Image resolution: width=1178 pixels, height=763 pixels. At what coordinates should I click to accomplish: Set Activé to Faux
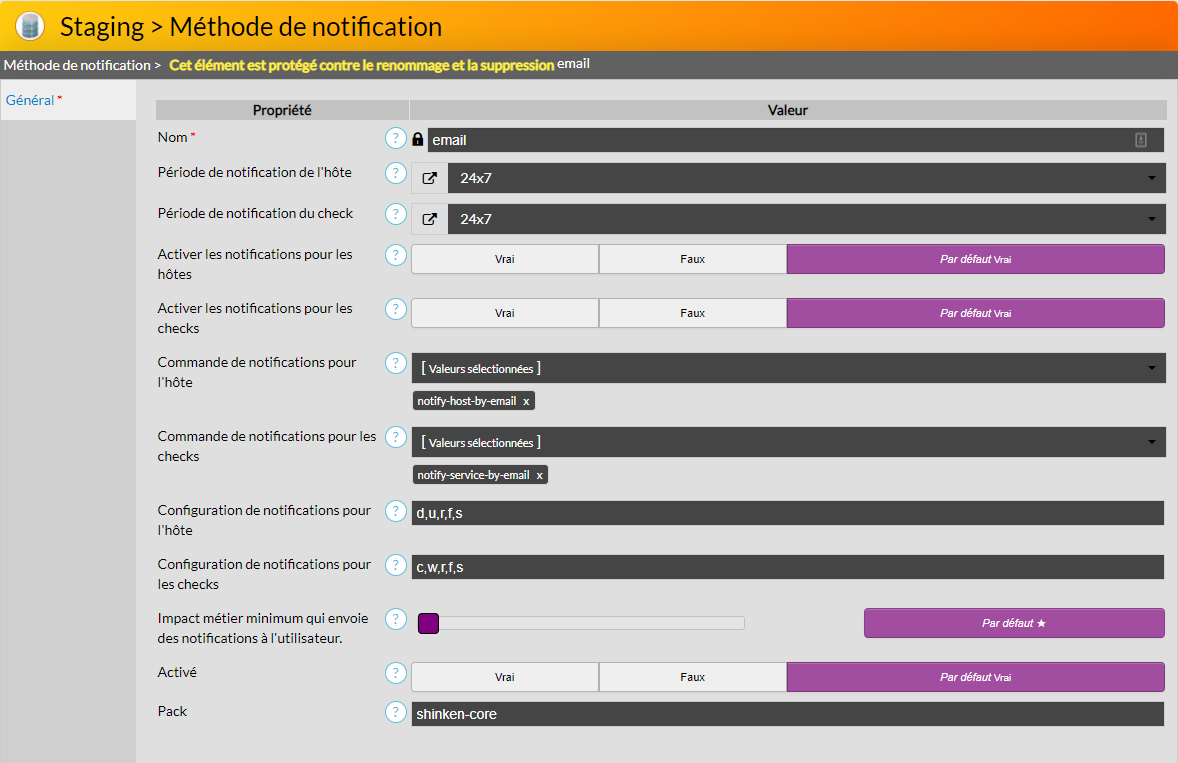coord(692,677)
